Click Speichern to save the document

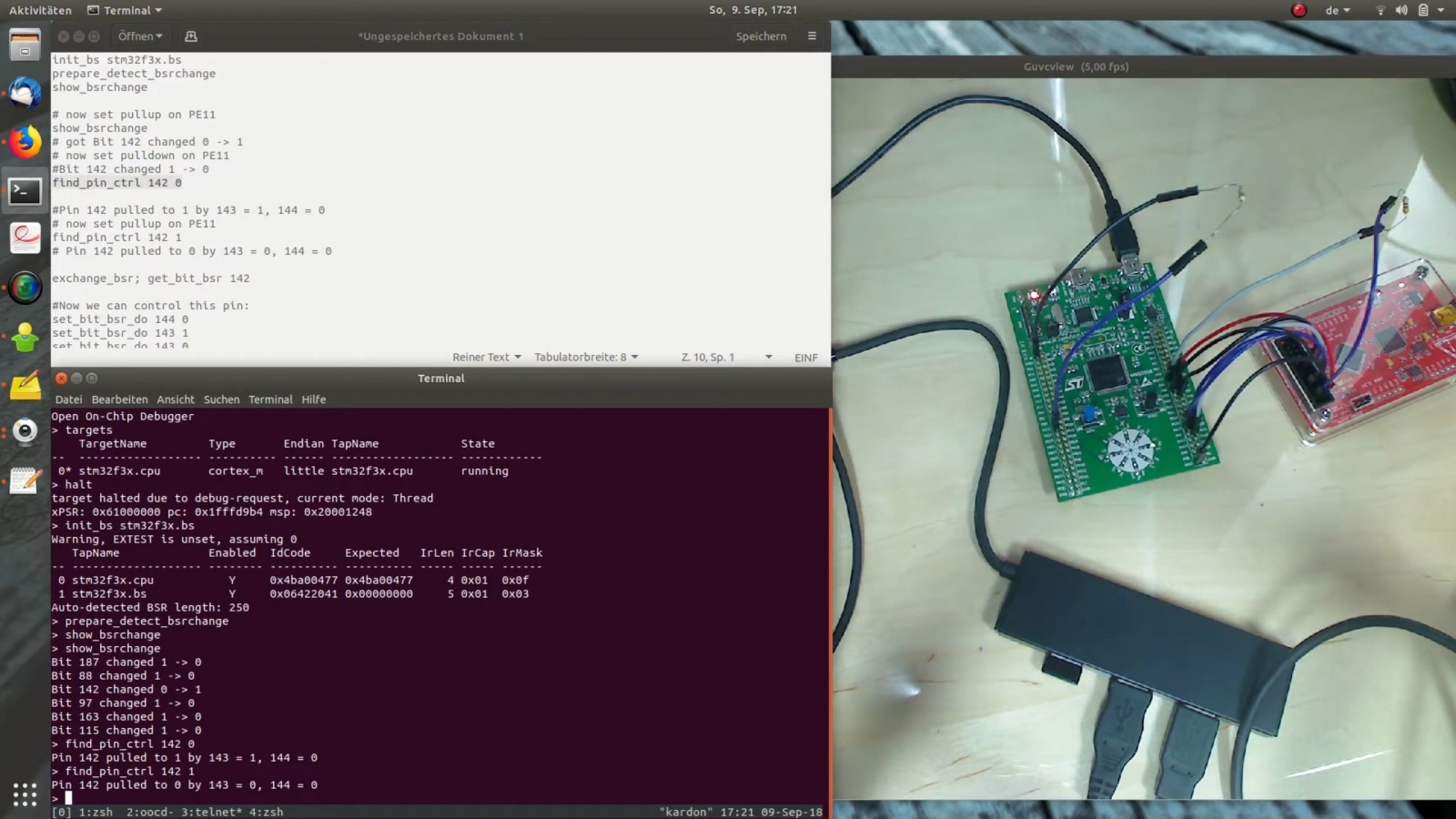coord(761,36)
